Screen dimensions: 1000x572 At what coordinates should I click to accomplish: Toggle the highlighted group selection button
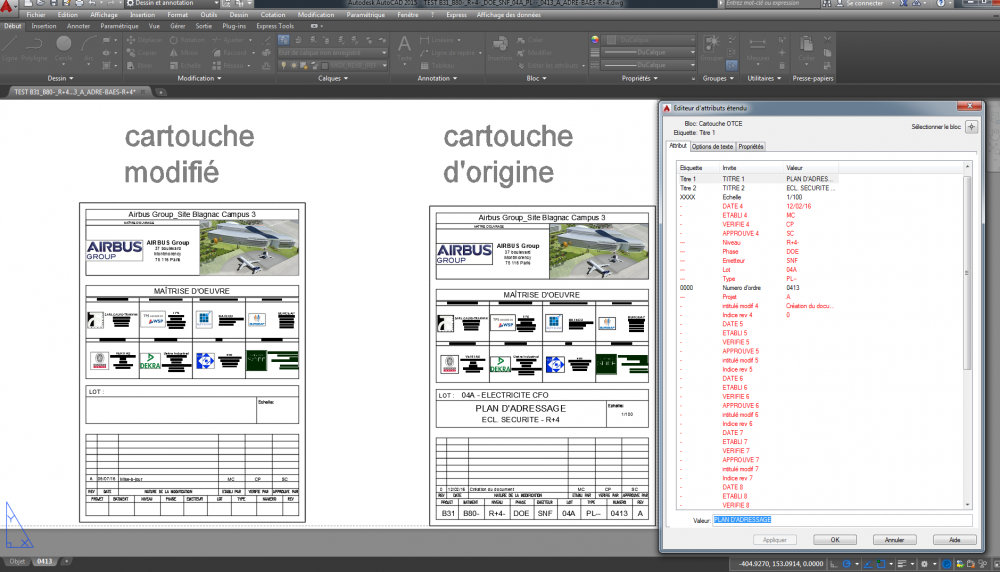(x=732, y=65)
